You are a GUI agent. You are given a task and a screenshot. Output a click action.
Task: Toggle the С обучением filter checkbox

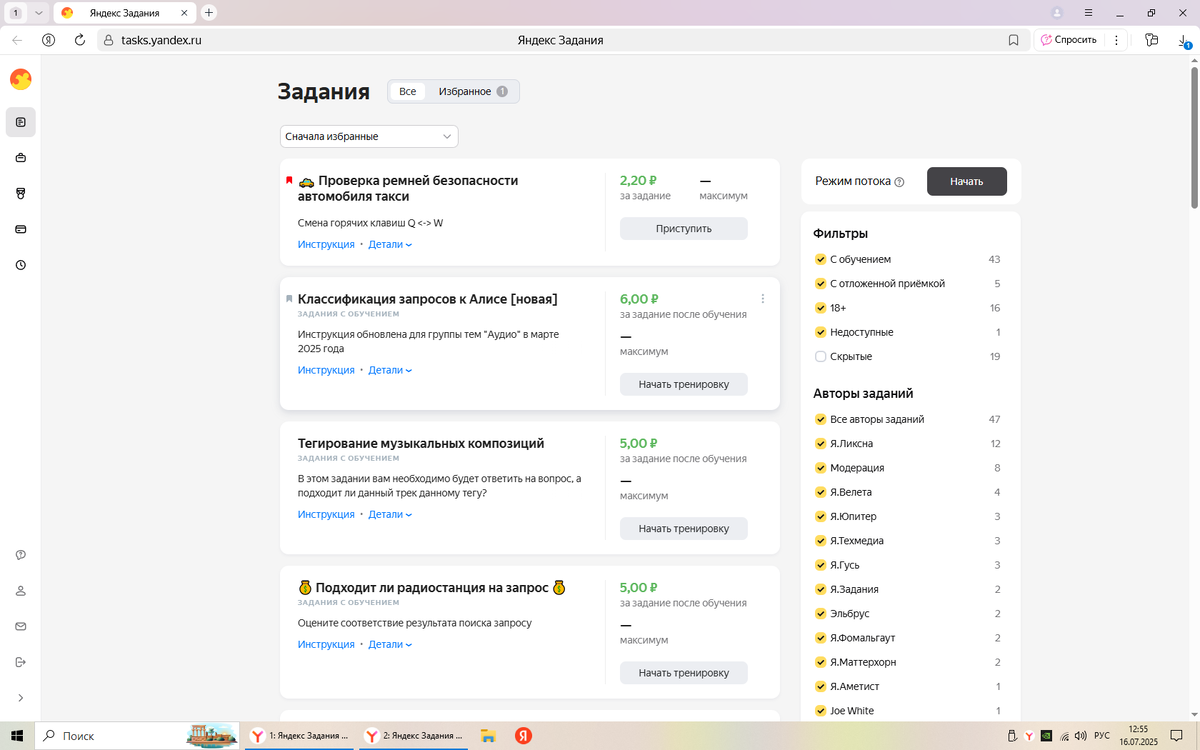[x=821, y=259]
